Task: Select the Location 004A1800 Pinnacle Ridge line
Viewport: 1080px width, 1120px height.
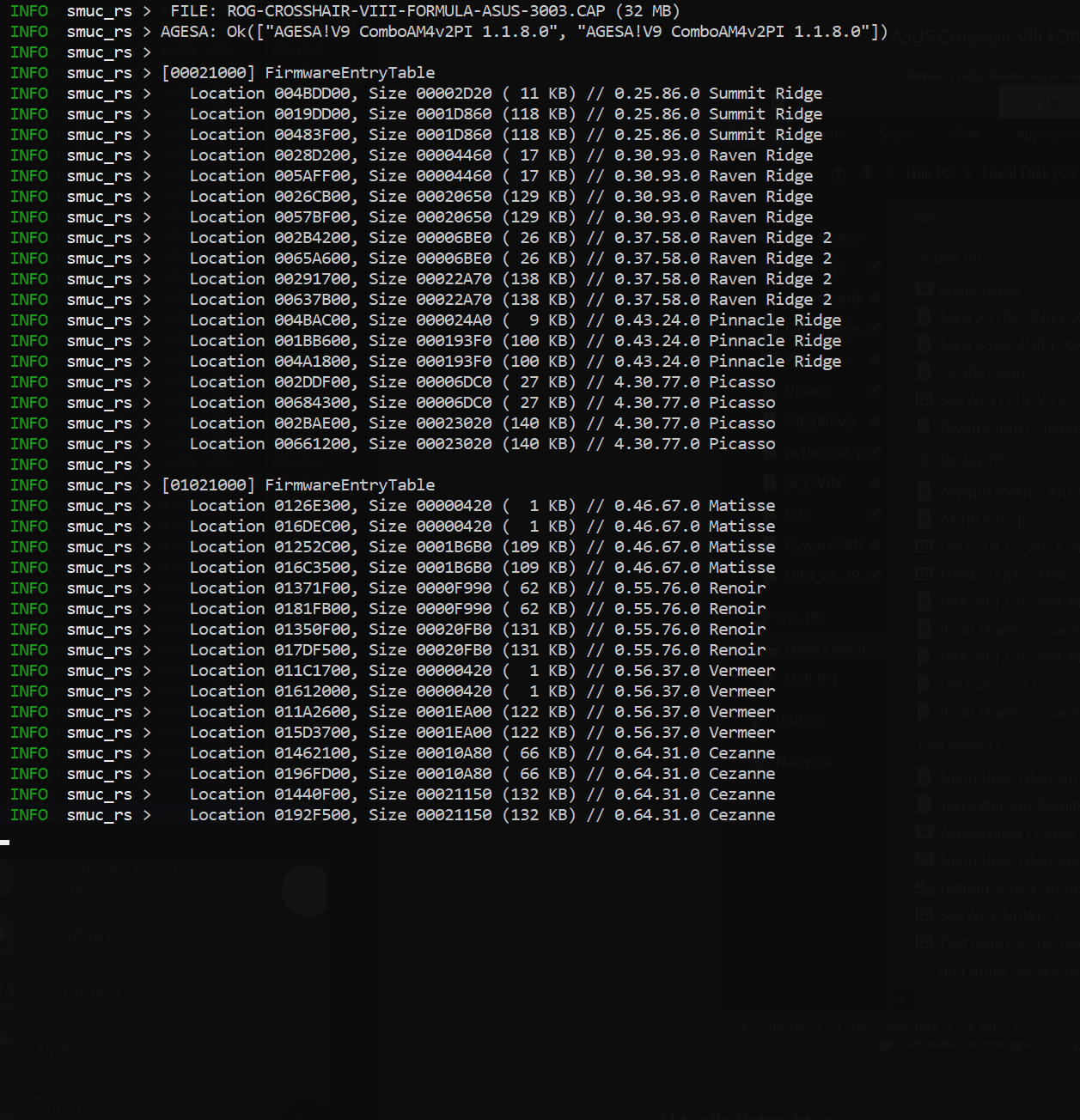Action: [x=425, y=362]
